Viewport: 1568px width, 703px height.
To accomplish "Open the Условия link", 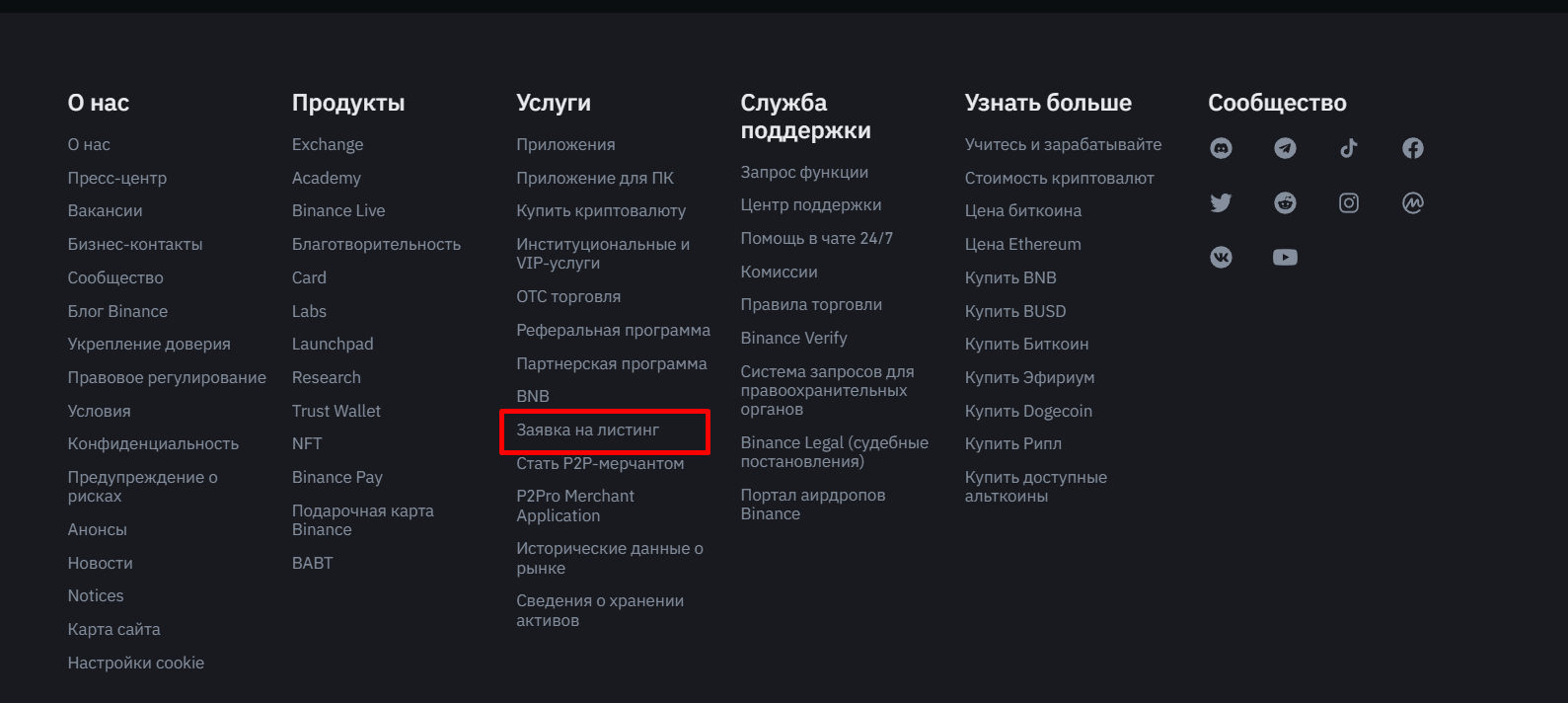I will click(x=99, y=411).
